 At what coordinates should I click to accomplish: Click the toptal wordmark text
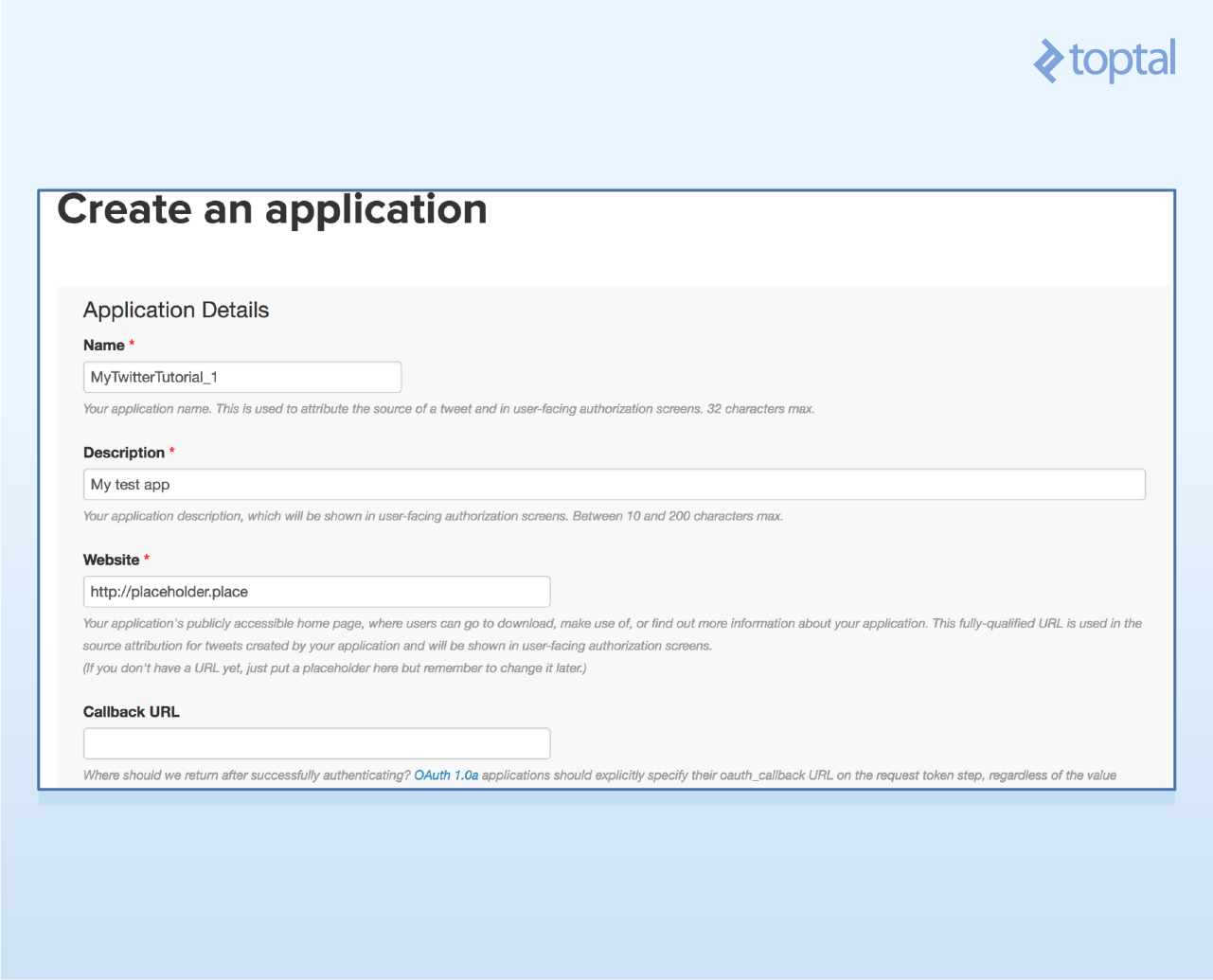point(1122,62)
